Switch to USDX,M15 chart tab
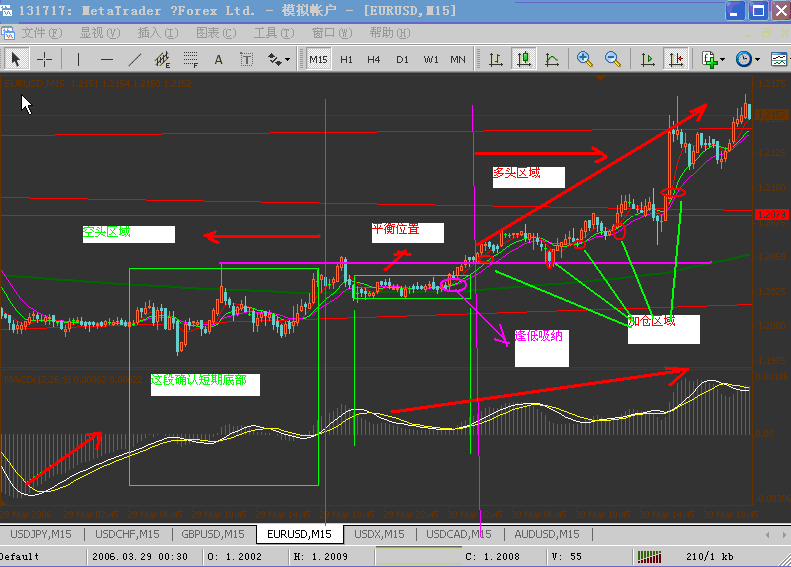 (x=379, y=534)
